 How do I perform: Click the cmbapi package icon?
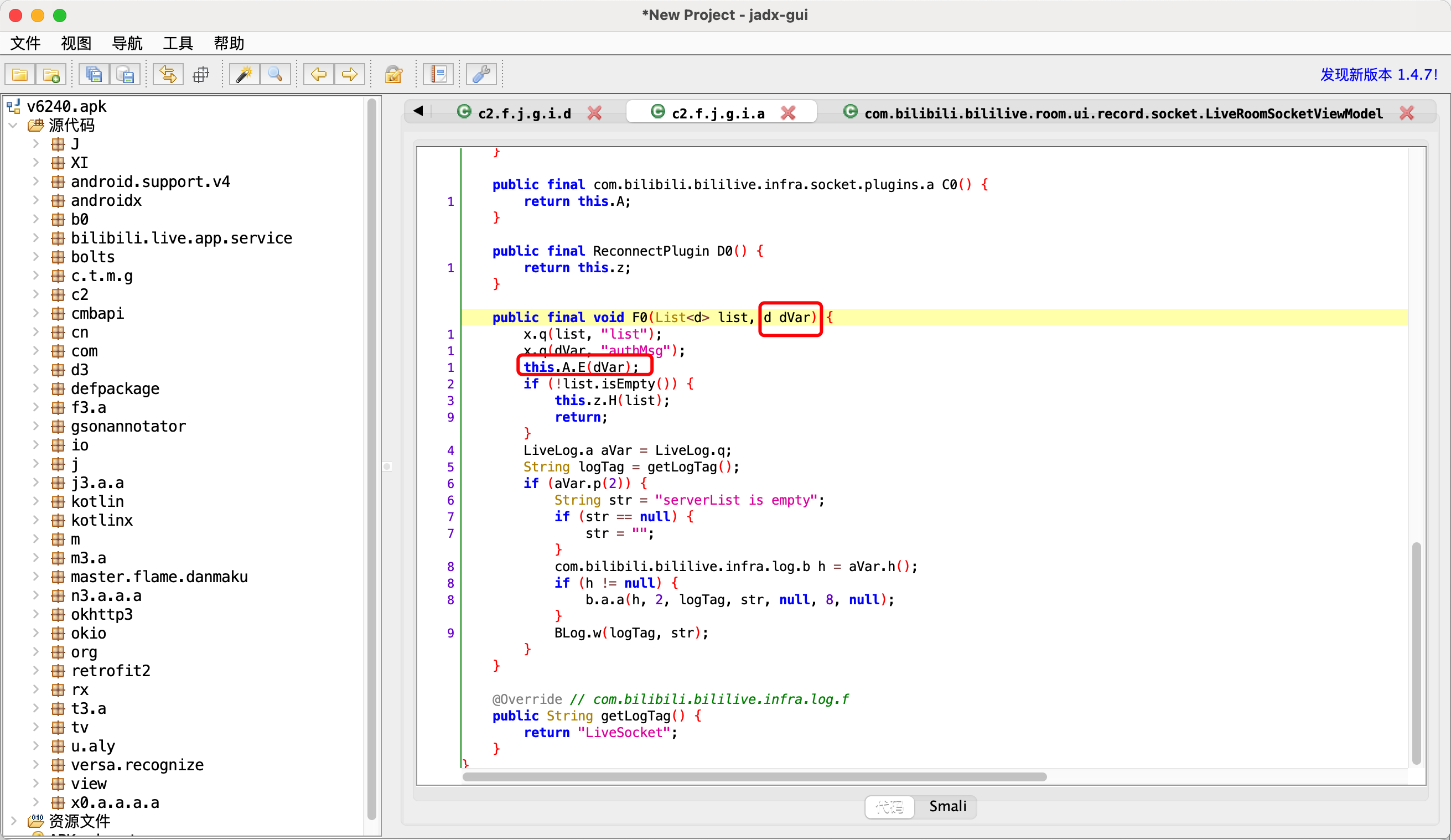pyautogui.click(x=58, y=313)
